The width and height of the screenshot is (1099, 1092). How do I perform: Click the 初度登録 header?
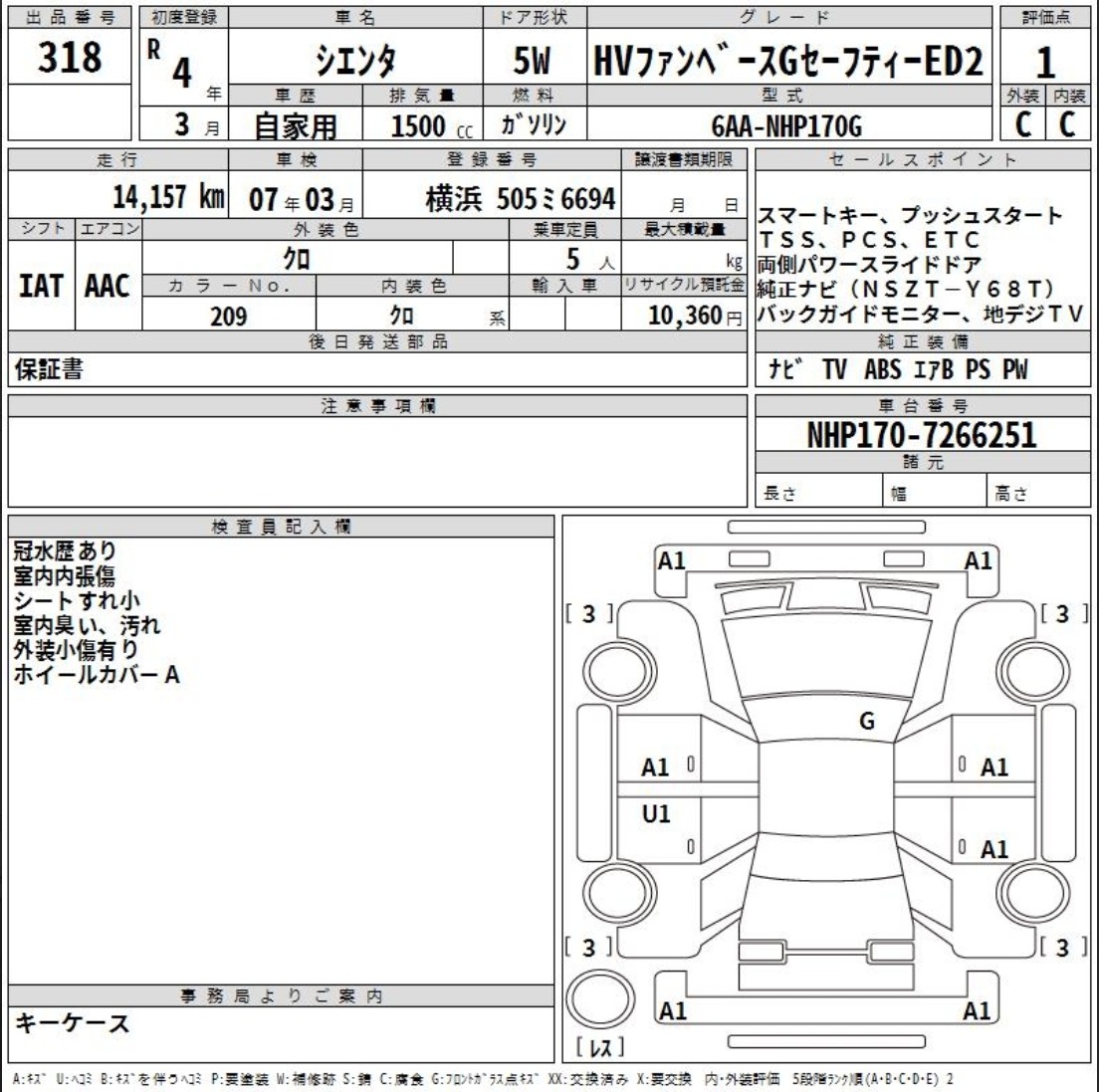tap(183, 18)
